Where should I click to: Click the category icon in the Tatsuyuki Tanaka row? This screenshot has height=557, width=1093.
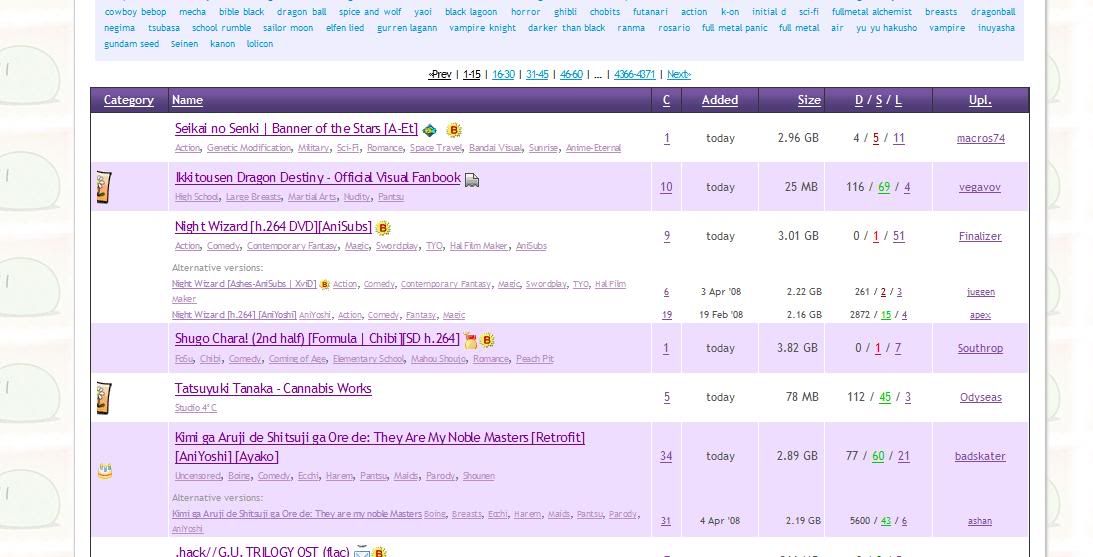pos(104,397)
